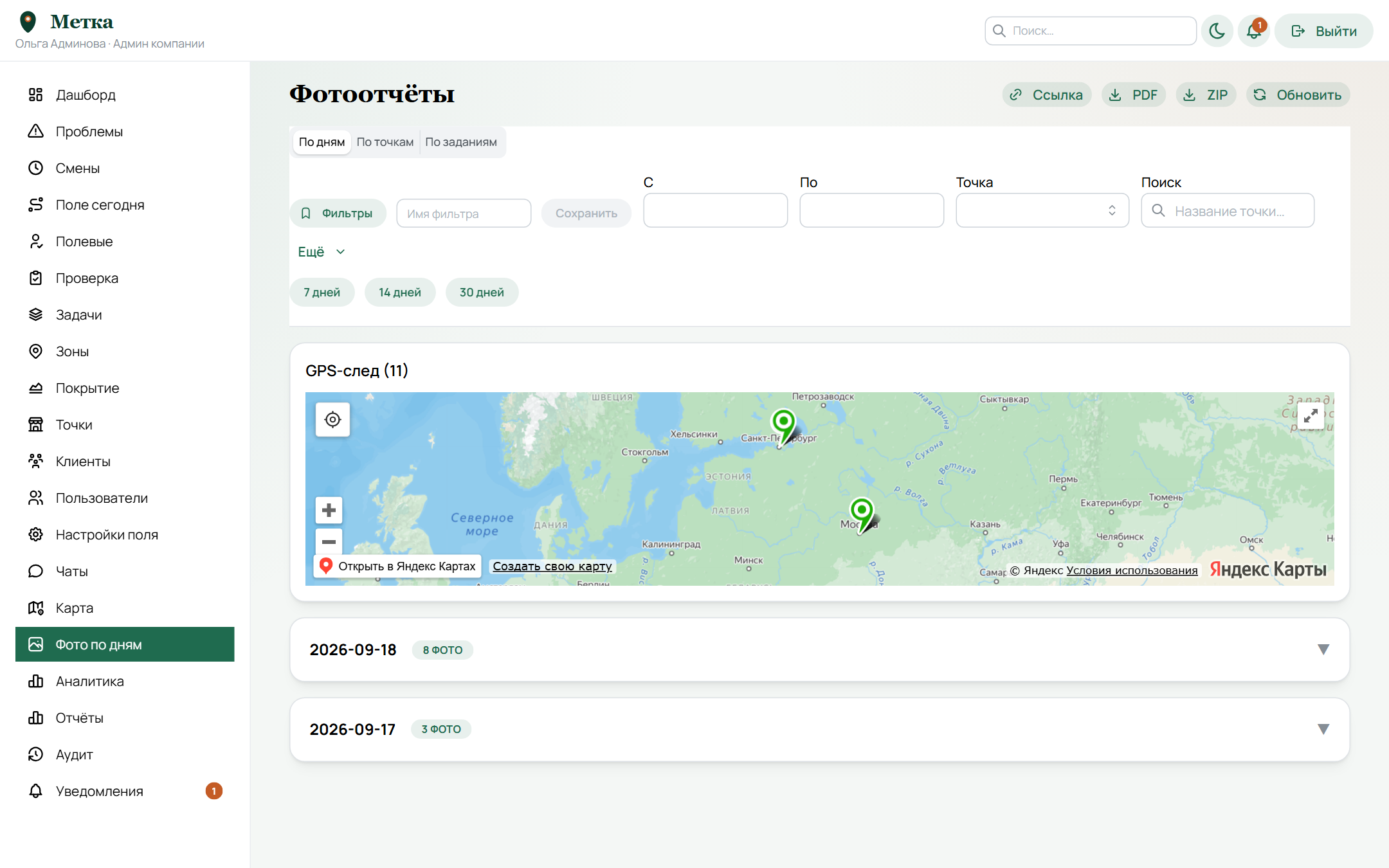This screenshot has width=1389, height=868.
Task: Select the 7 дней preset
Action: pos(322,293)
